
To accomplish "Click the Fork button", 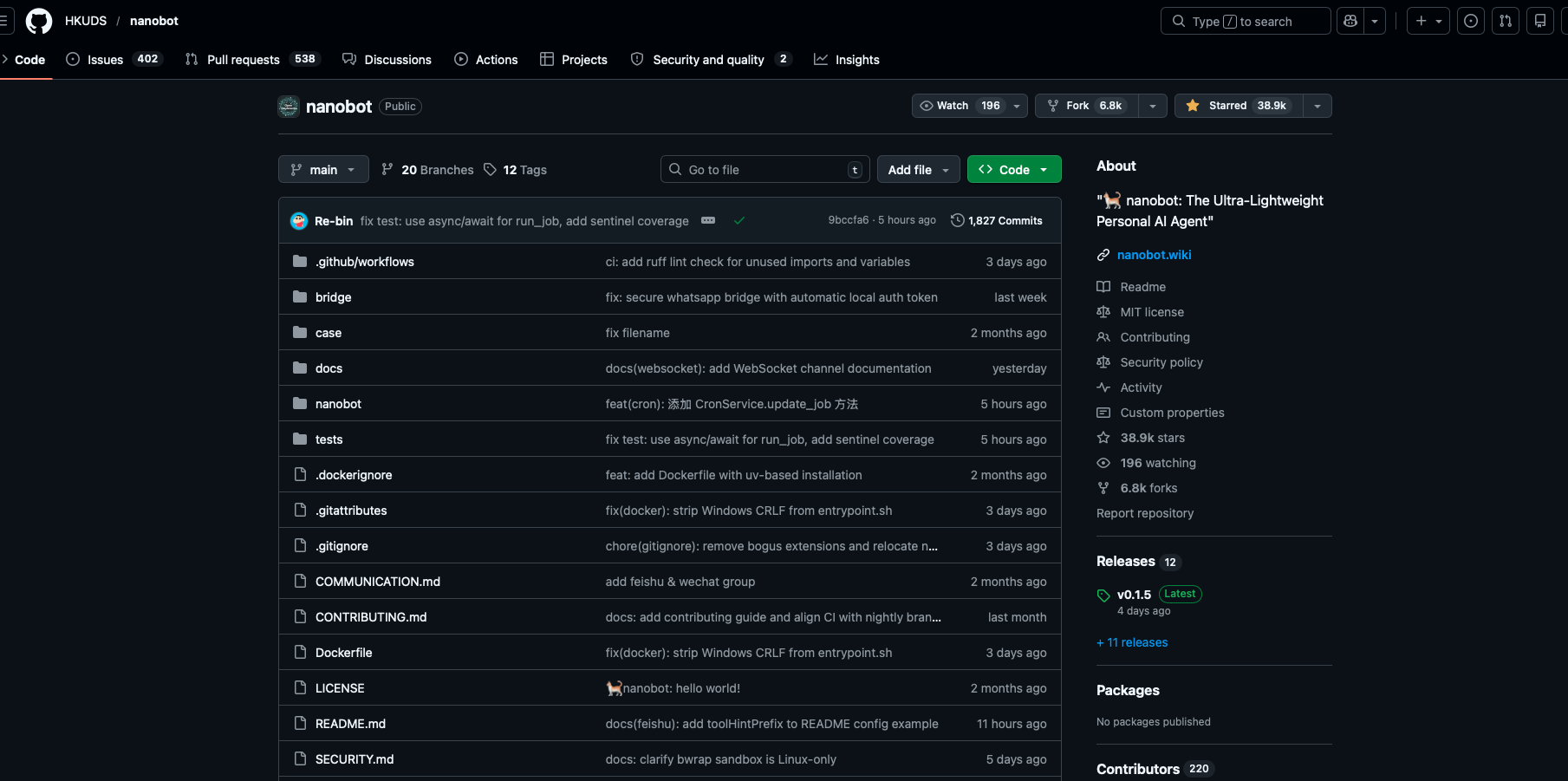I will pyautogui.click(x=1087, y=106).
